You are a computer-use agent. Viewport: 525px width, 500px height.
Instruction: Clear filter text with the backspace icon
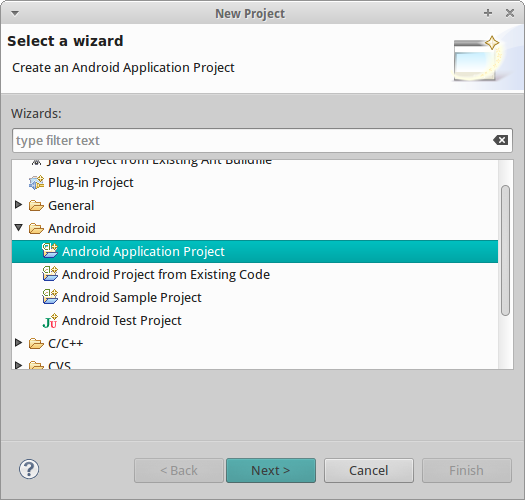[x=501, y=140]
